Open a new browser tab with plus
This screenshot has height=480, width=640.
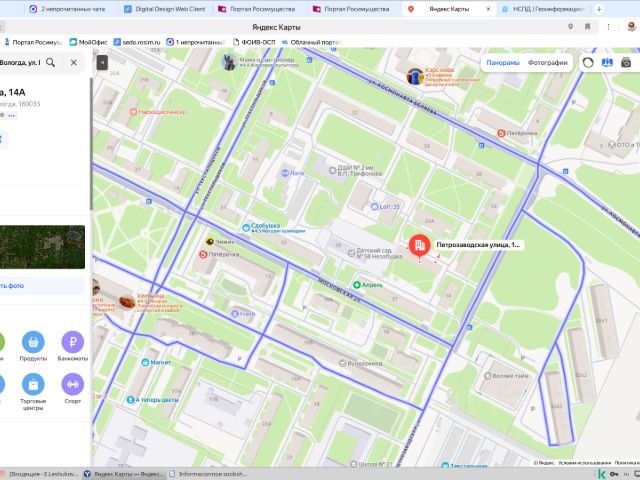coord(599,9)
